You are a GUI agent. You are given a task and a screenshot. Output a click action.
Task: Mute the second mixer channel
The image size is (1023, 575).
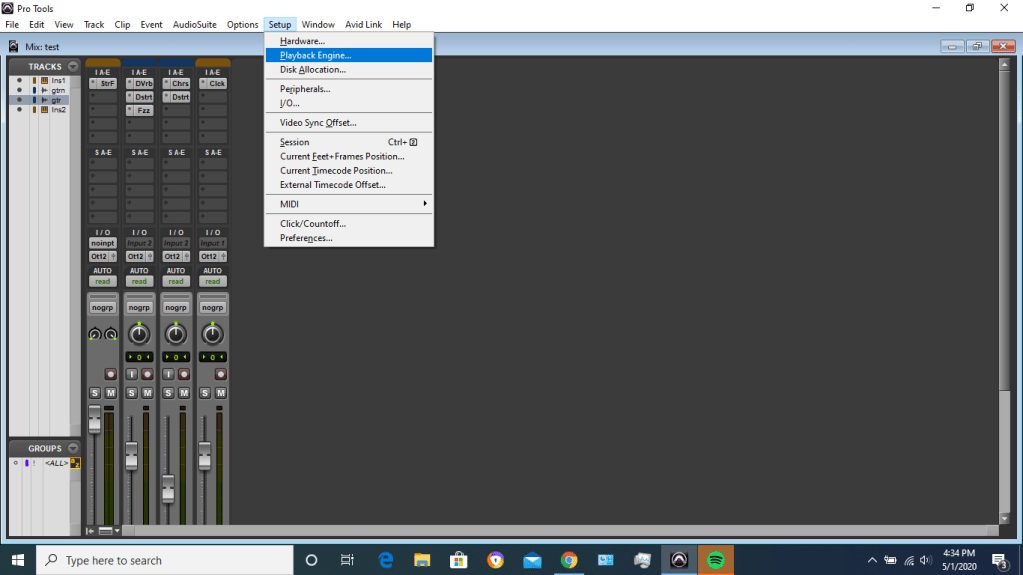[x=147, y=393]
